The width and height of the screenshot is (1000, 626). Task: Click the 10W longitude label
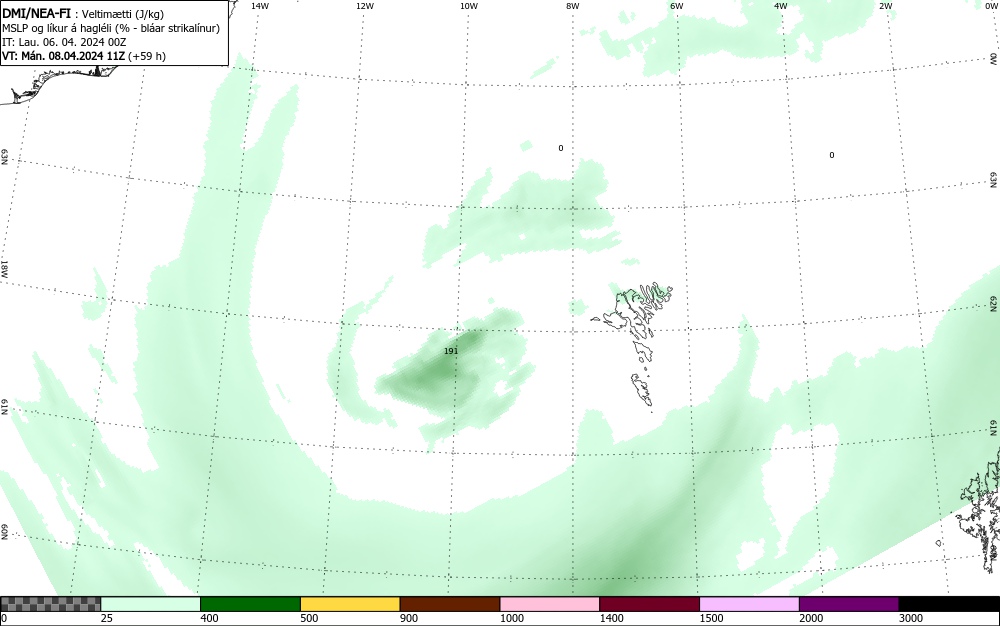tap(469, 6)
